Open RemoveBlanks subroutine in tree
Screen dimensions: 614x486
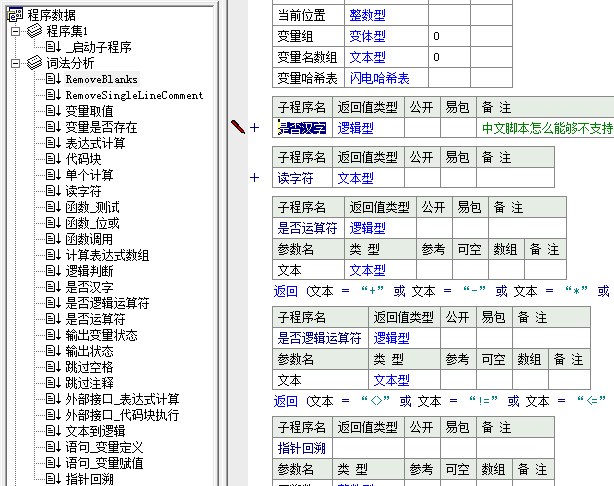point(102,79)
